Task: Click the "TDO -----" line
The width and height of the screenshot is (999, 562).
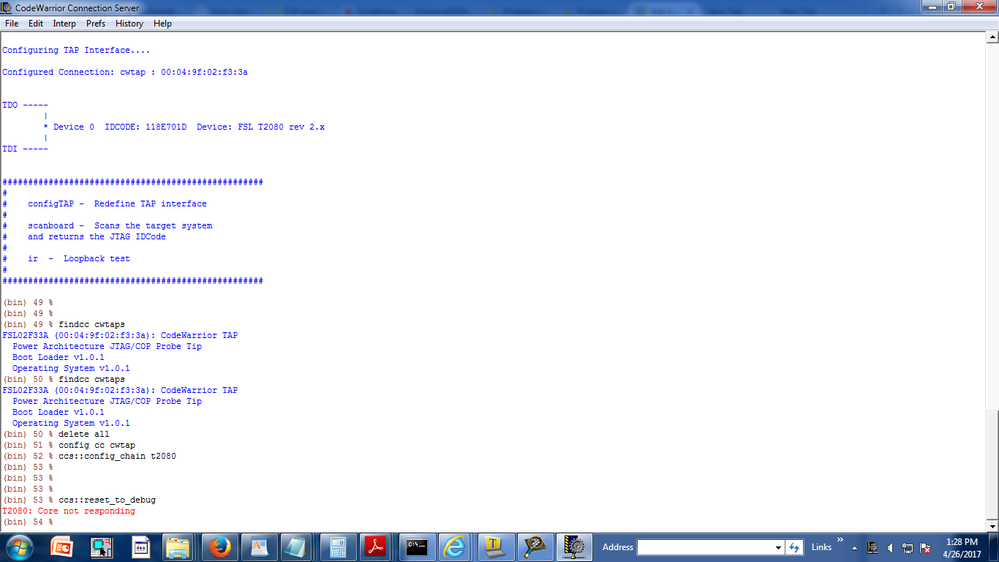Action: pyautogui.click(x=25, y=105)
